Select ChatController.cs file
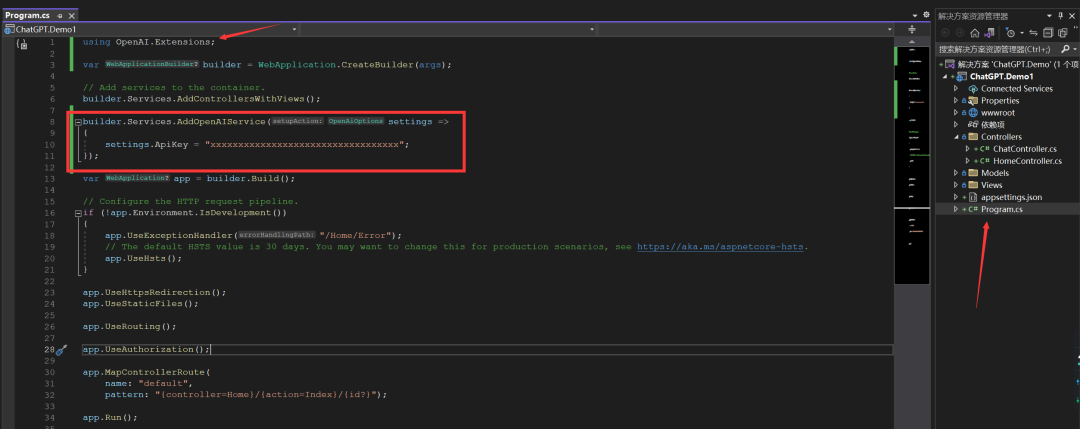Screen dimensions: 1080x429 (1024, 149)
